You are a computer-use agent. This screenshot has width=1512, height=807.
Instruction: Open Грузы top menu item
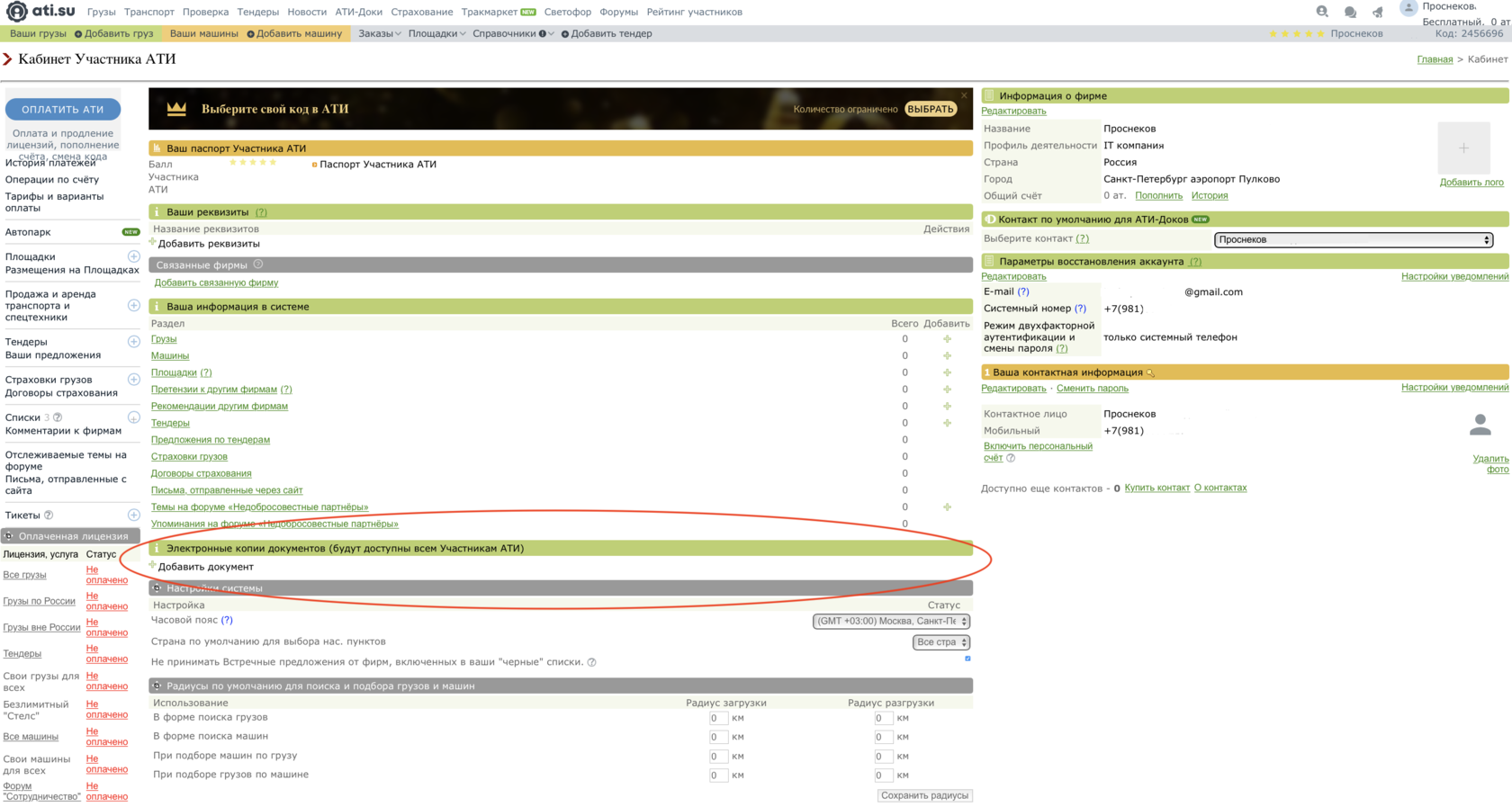(102, 12)
